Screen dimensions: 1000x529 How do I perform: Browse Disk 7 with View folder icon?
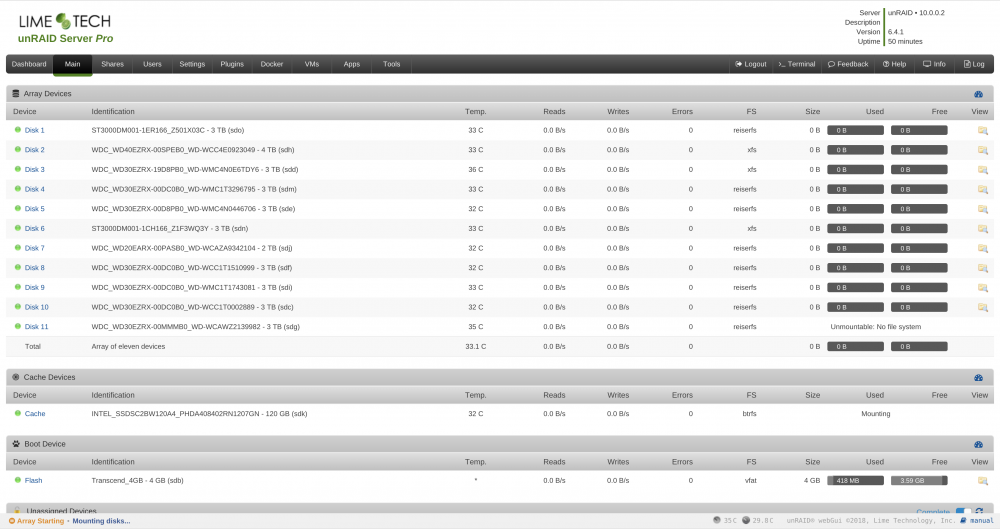pos(982,248)
